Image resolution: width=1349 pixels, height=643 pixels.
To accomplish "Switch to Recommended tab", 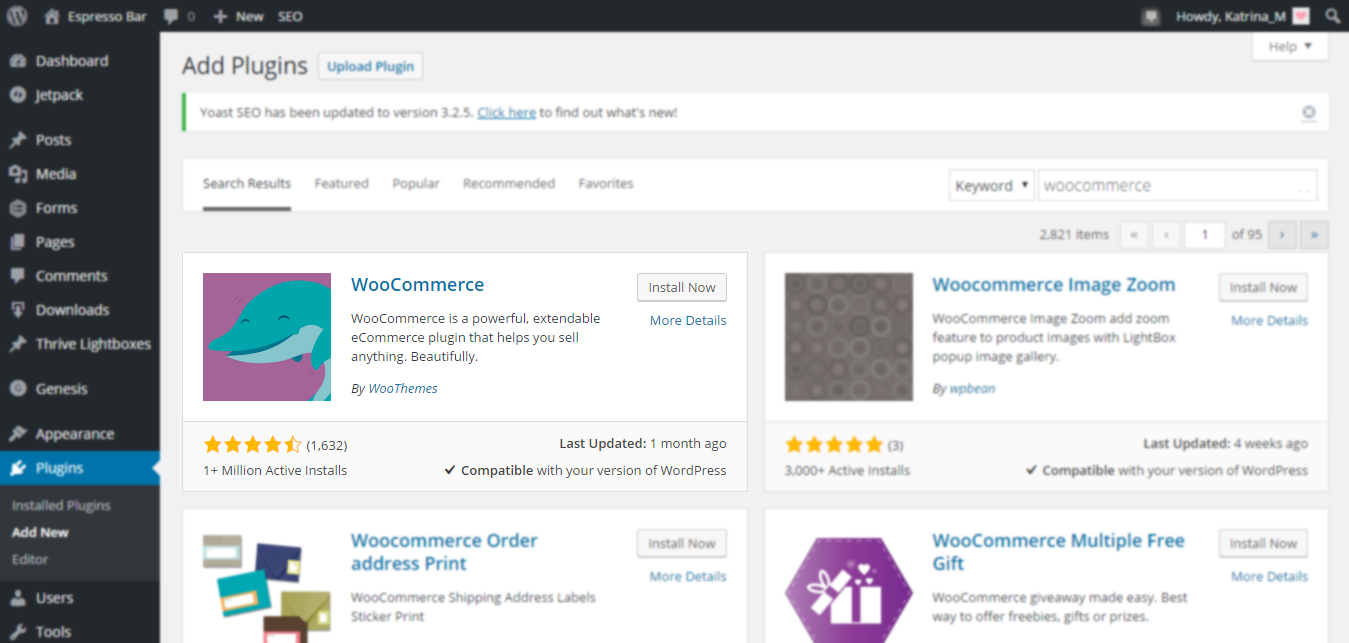I will 509,184.
